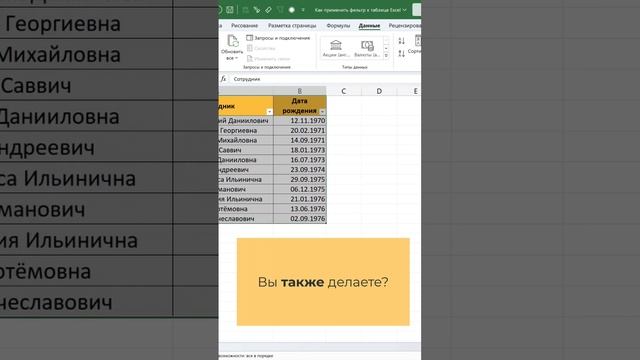Sort descending Z to A icon
Screen dimensions: 640x360
coord(402,53)
